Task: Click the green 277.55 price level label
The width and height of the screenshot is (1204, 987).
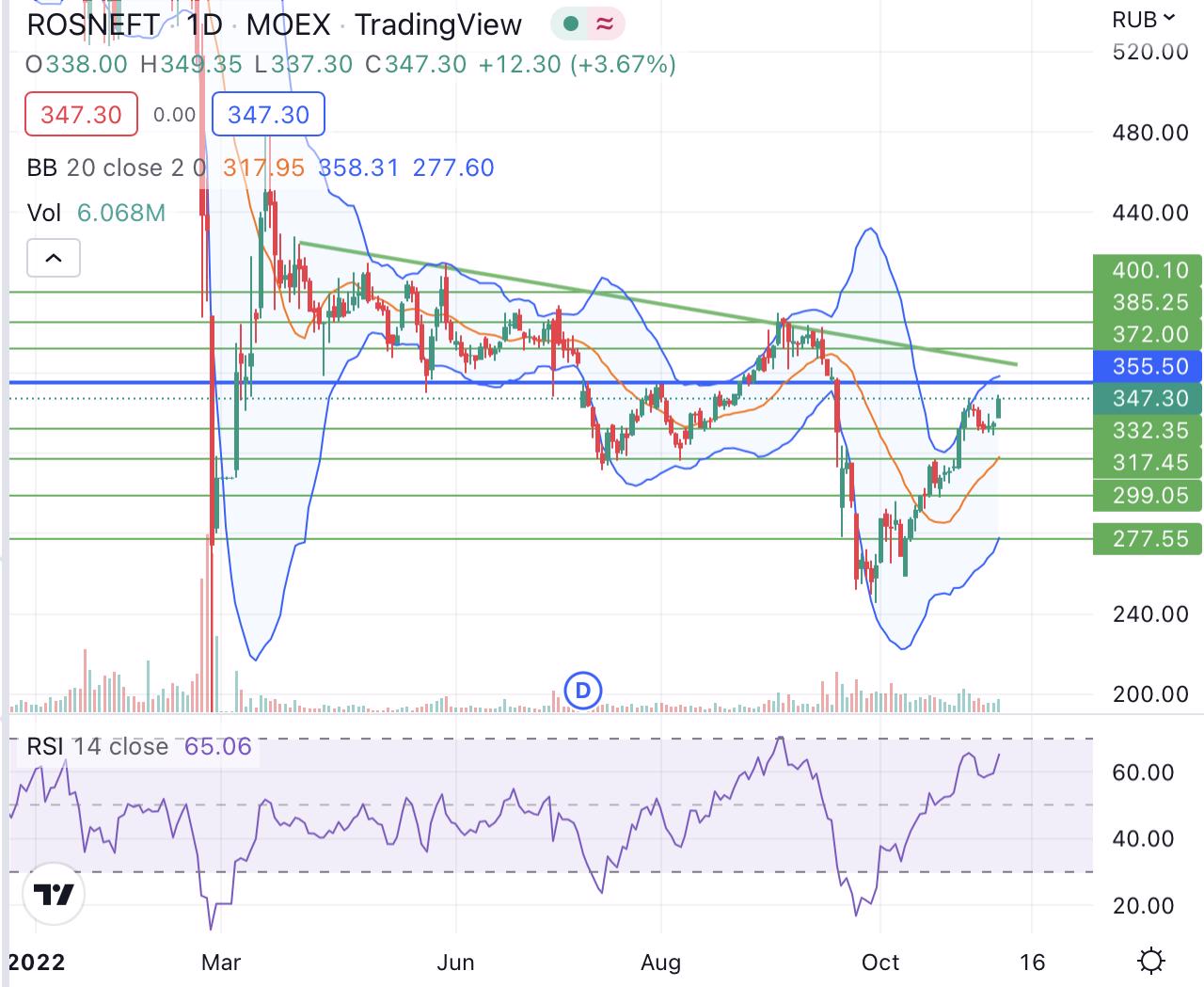Action: [x=1149, y=538]
